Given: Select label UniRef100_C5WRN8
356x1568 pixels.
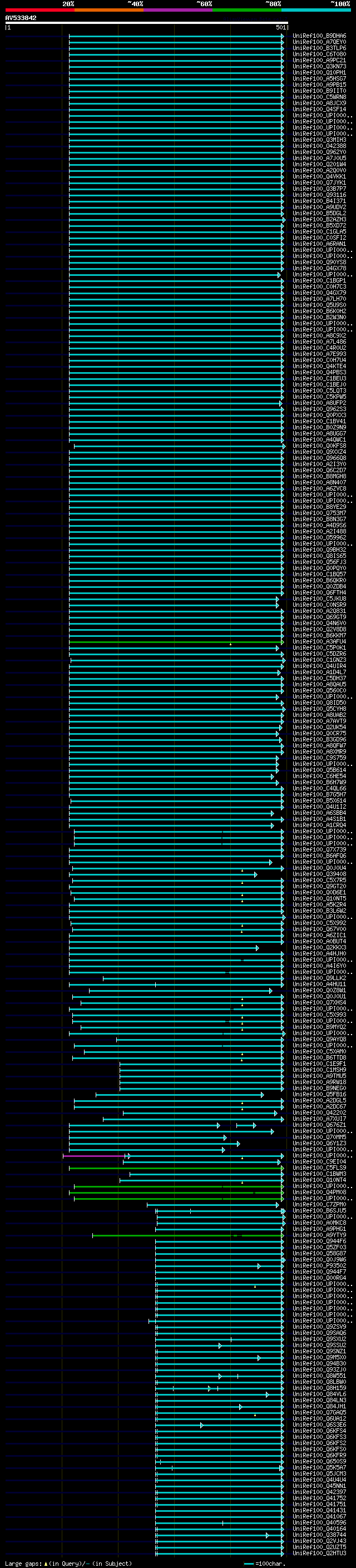Looking at the screenshot, I should tap(319, 97).
